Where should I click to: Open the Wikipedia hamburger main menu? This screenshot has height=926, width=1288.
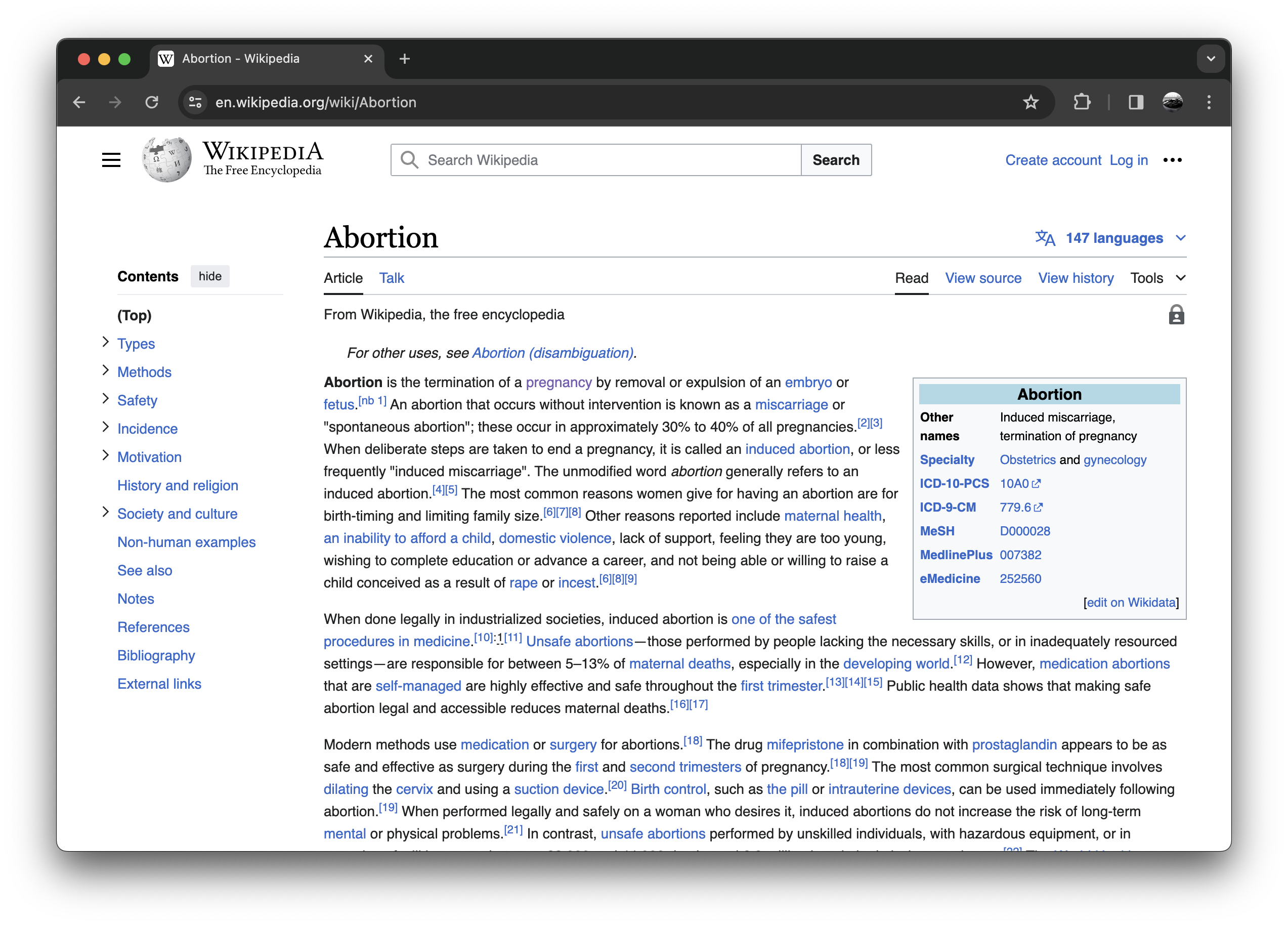[x=111, y=160]
